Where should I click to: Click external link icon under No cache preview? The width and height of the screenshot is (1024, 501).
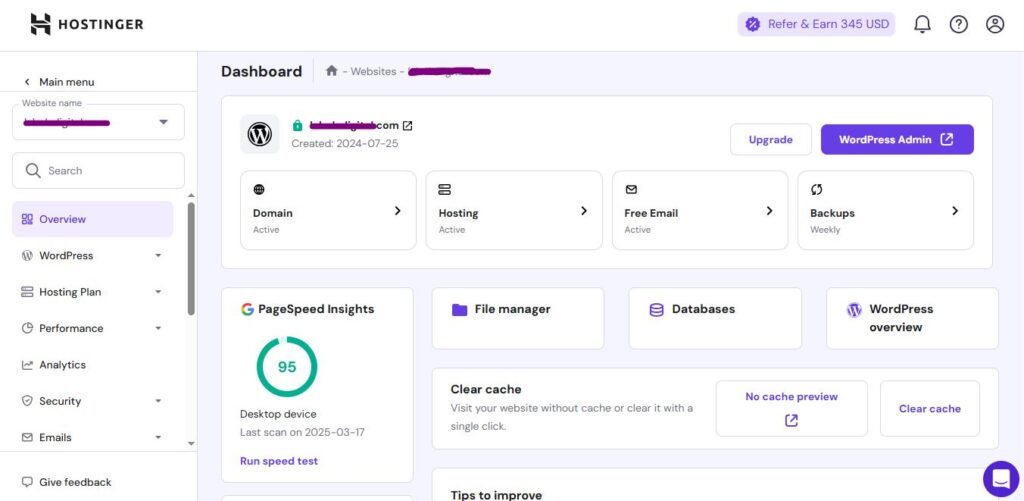(792, 421)
